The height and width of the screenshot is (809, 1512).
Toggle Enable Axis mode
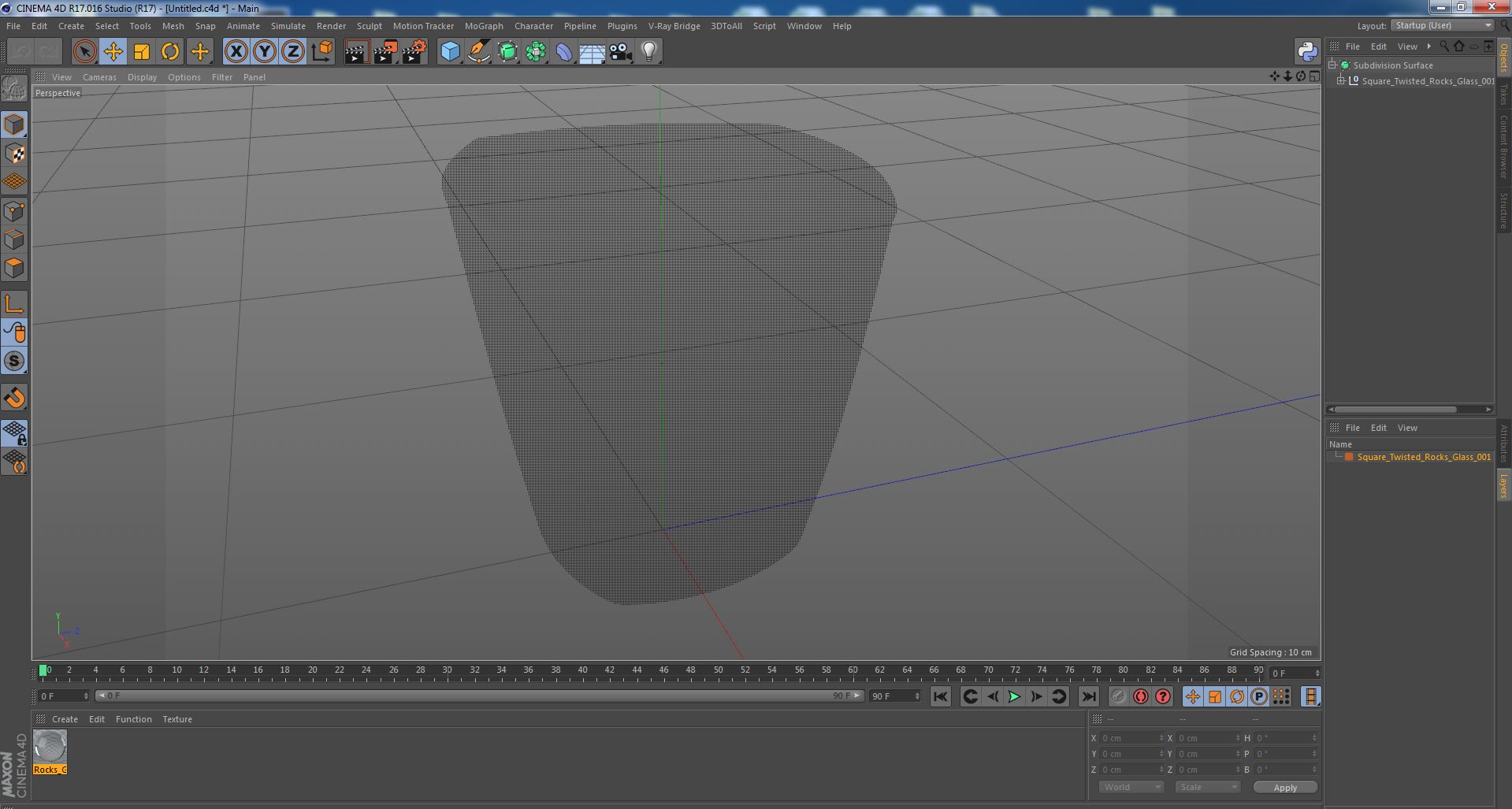[x=14, y=304]
